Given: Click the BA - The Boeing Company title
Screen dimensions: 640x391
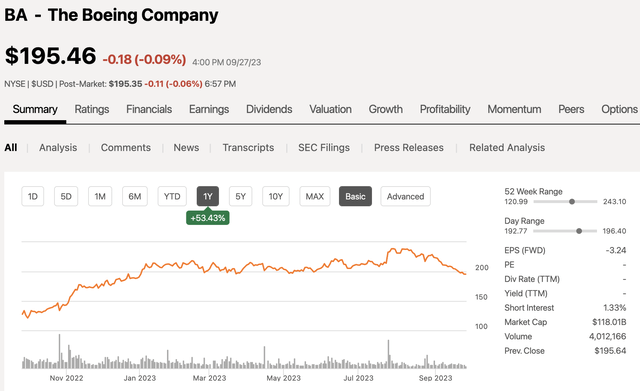Looking at the screenshot, I should coord(111,15).
